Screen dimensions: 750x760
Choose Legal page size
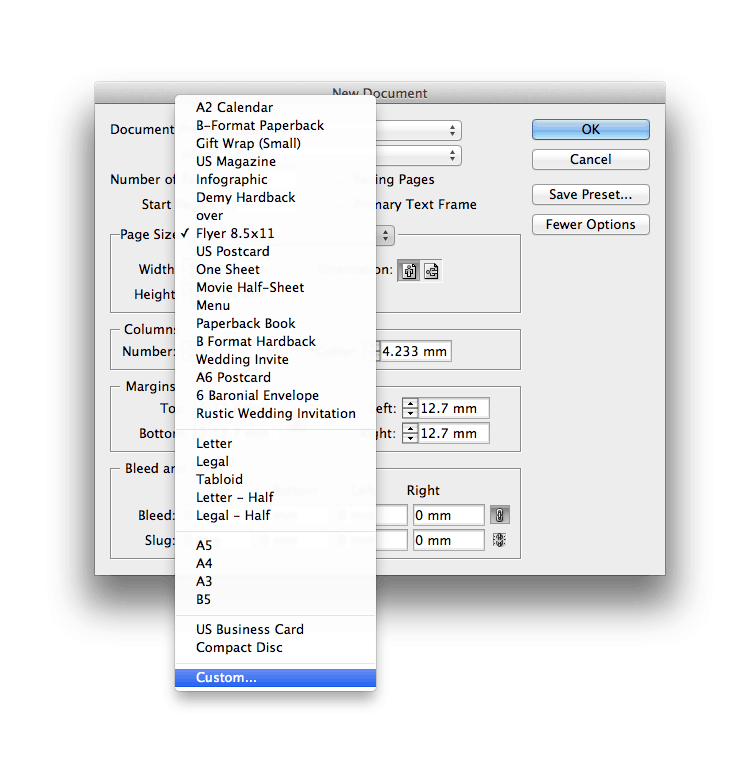(x=275, y=461)
